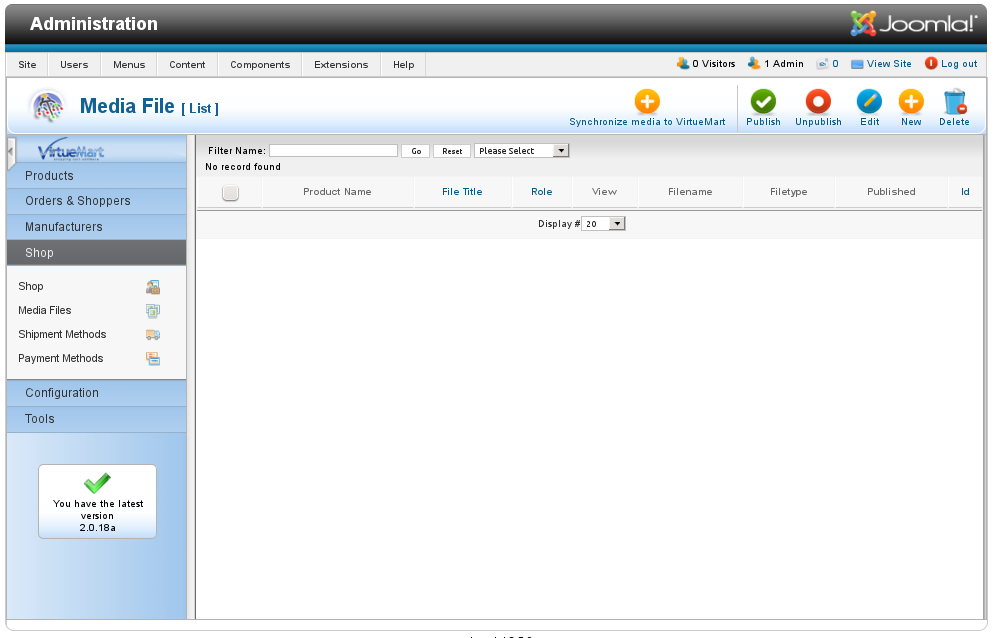Click the blue Edit pencil icon

[869, 102]
